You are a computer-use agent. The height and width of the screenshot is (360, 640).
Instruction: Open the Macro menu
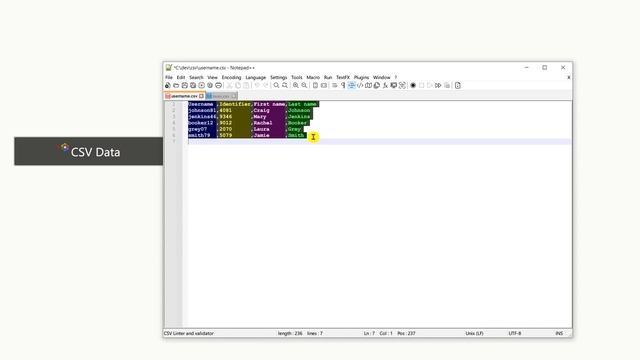[313, 77]
